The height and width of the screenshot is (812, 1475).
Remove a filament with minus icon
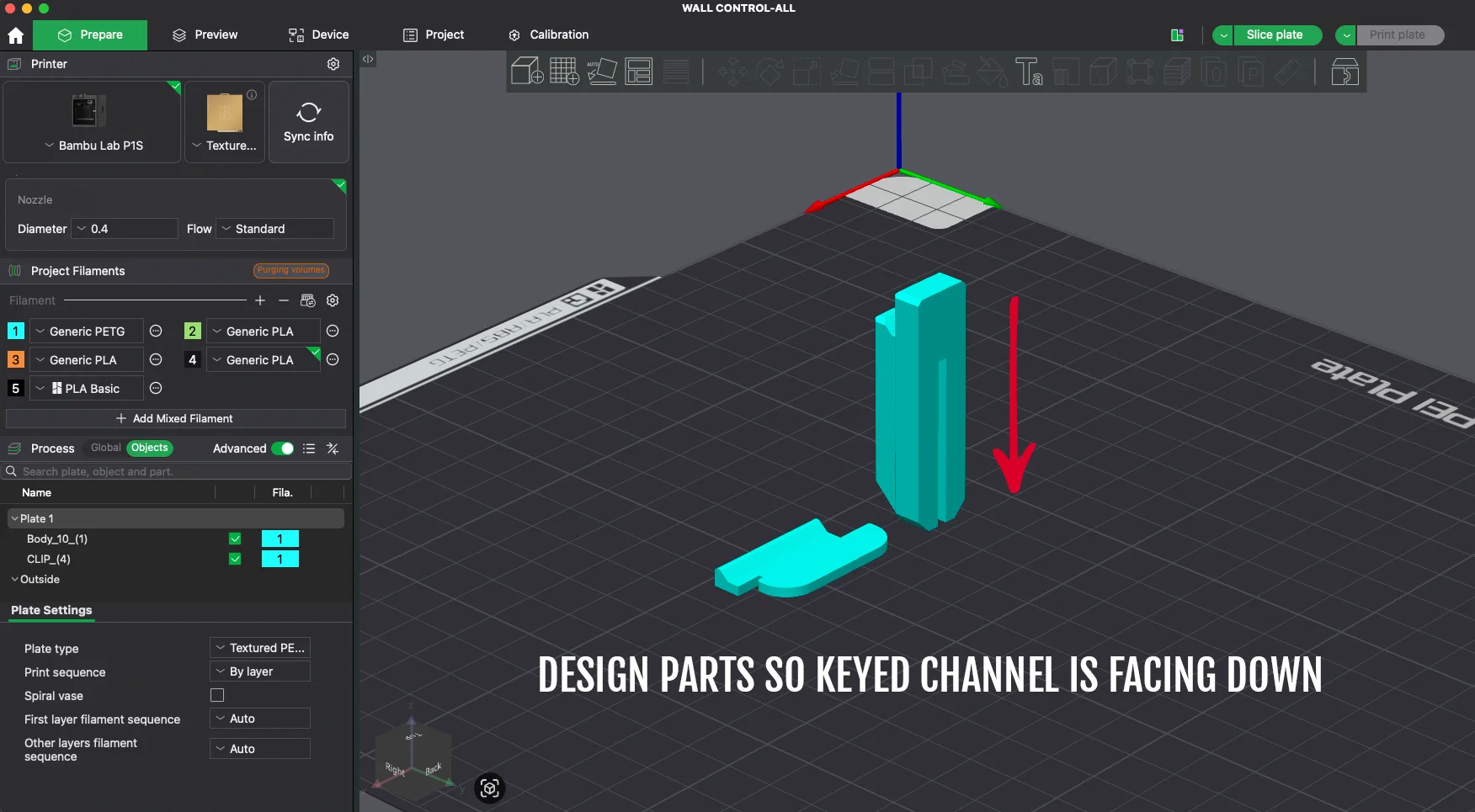pos(284,300)
